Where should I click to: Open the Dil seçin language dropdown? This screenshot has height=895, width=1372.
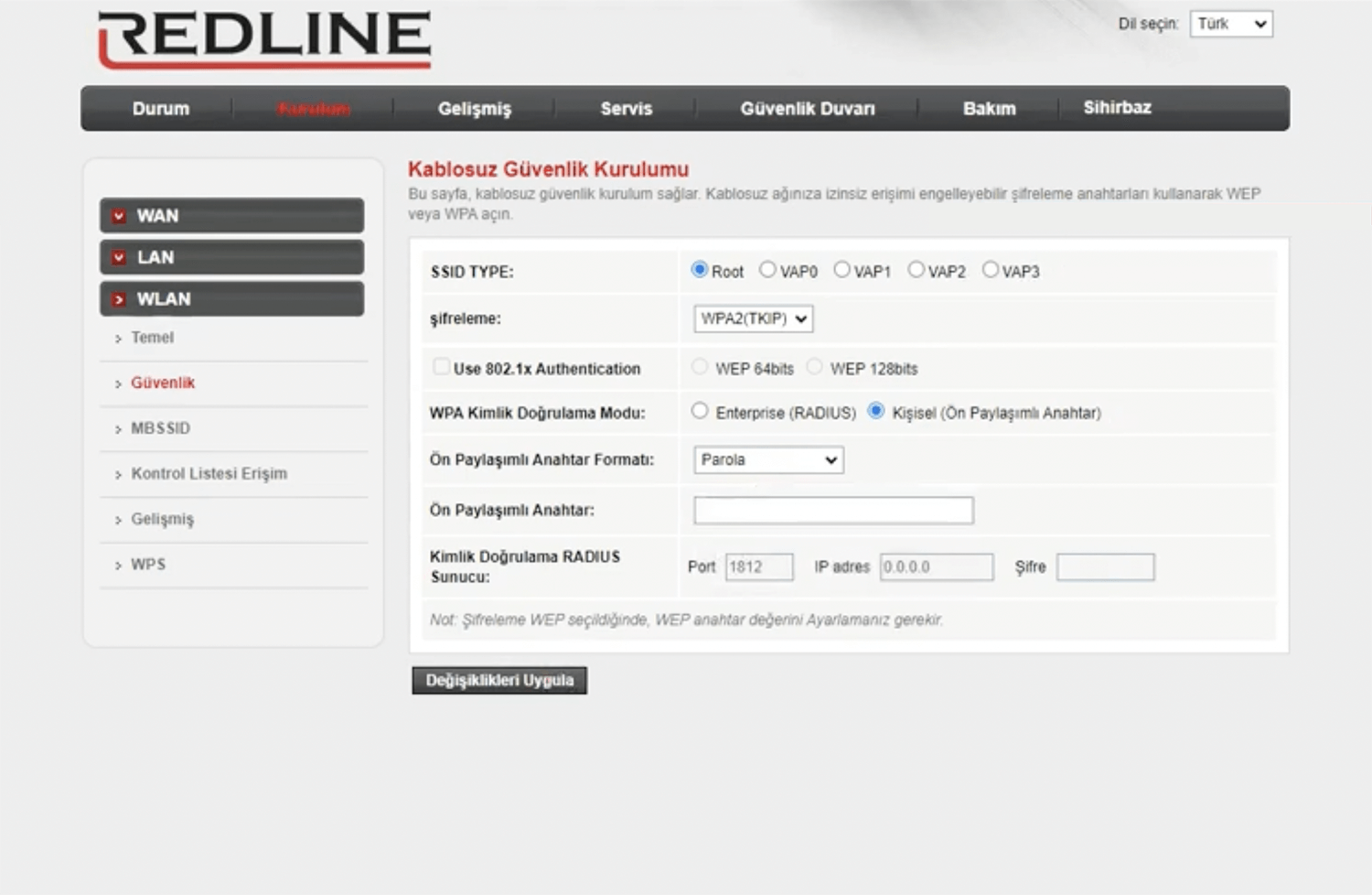coord(1231,24)
